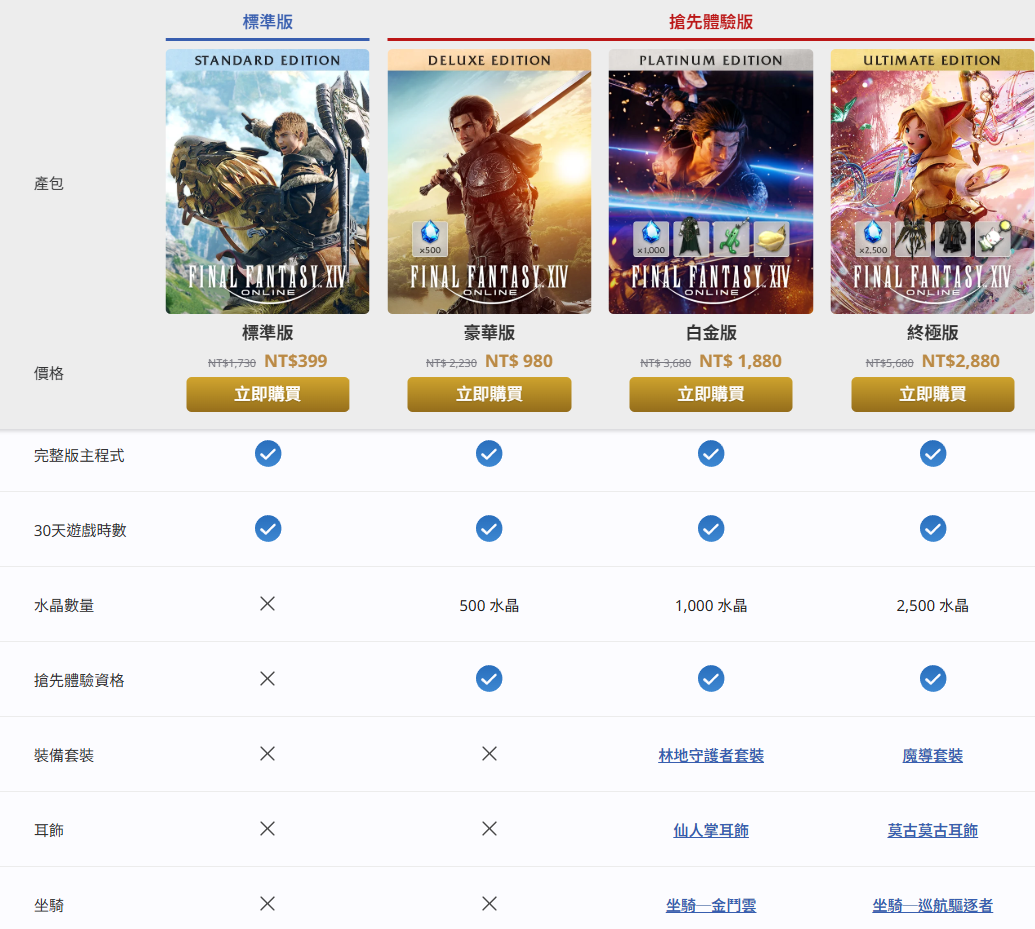Viewport: 1035px width, 929px height.
Task: Click the x2,500 crystal icon on Ultimate cover
Action: (873, 238)
